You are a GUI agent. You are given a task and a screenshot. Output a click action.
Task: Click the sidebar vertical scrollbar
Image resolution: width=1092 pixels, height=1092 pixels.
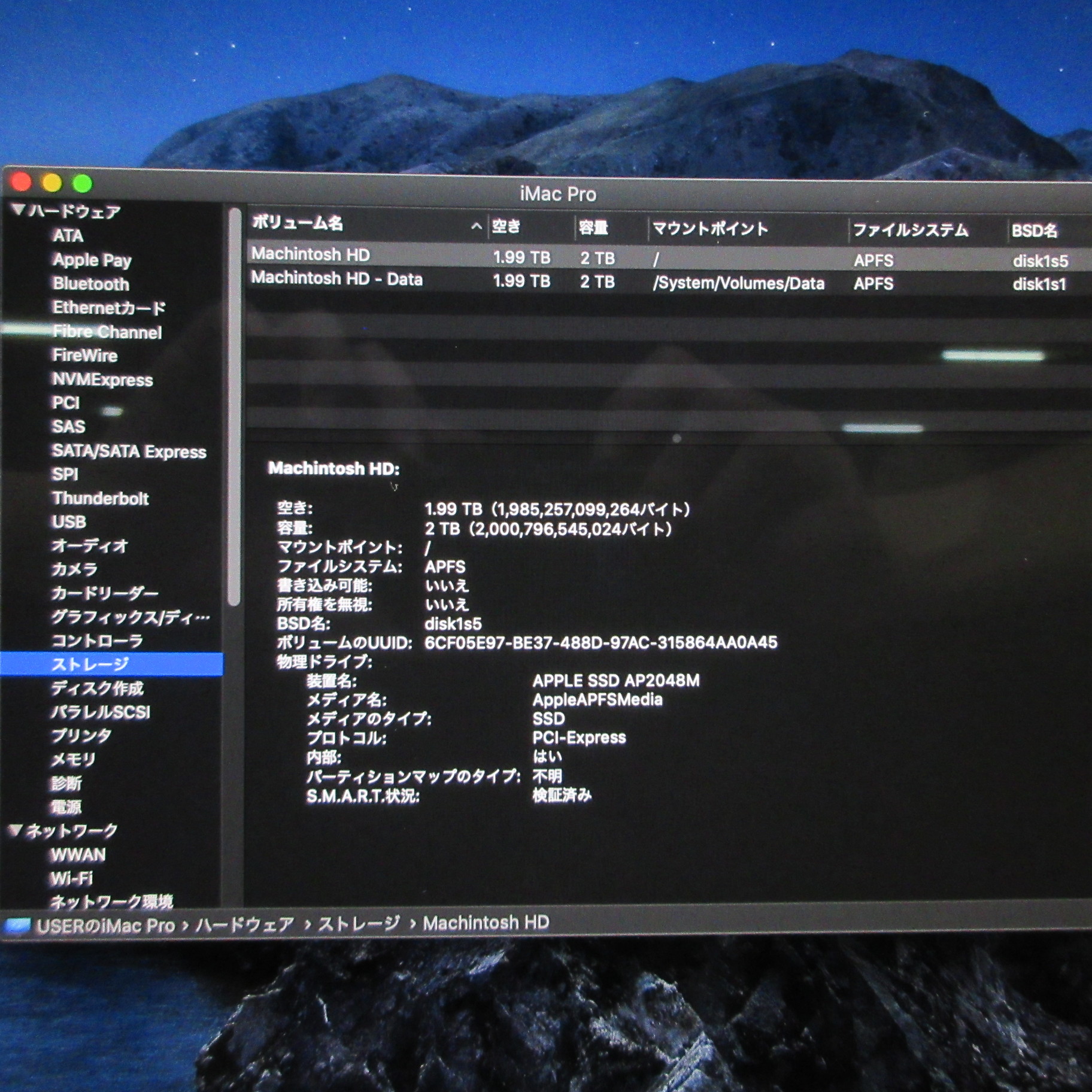coord(234,407)
